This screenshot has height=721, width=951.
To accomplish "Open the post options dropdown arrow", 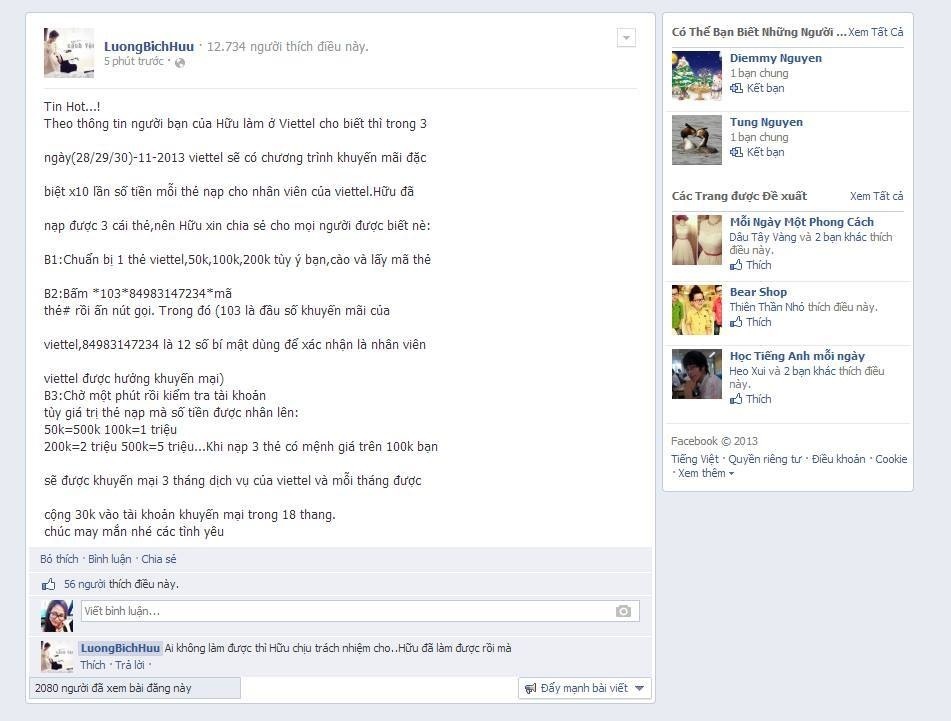I will (626, 38).
